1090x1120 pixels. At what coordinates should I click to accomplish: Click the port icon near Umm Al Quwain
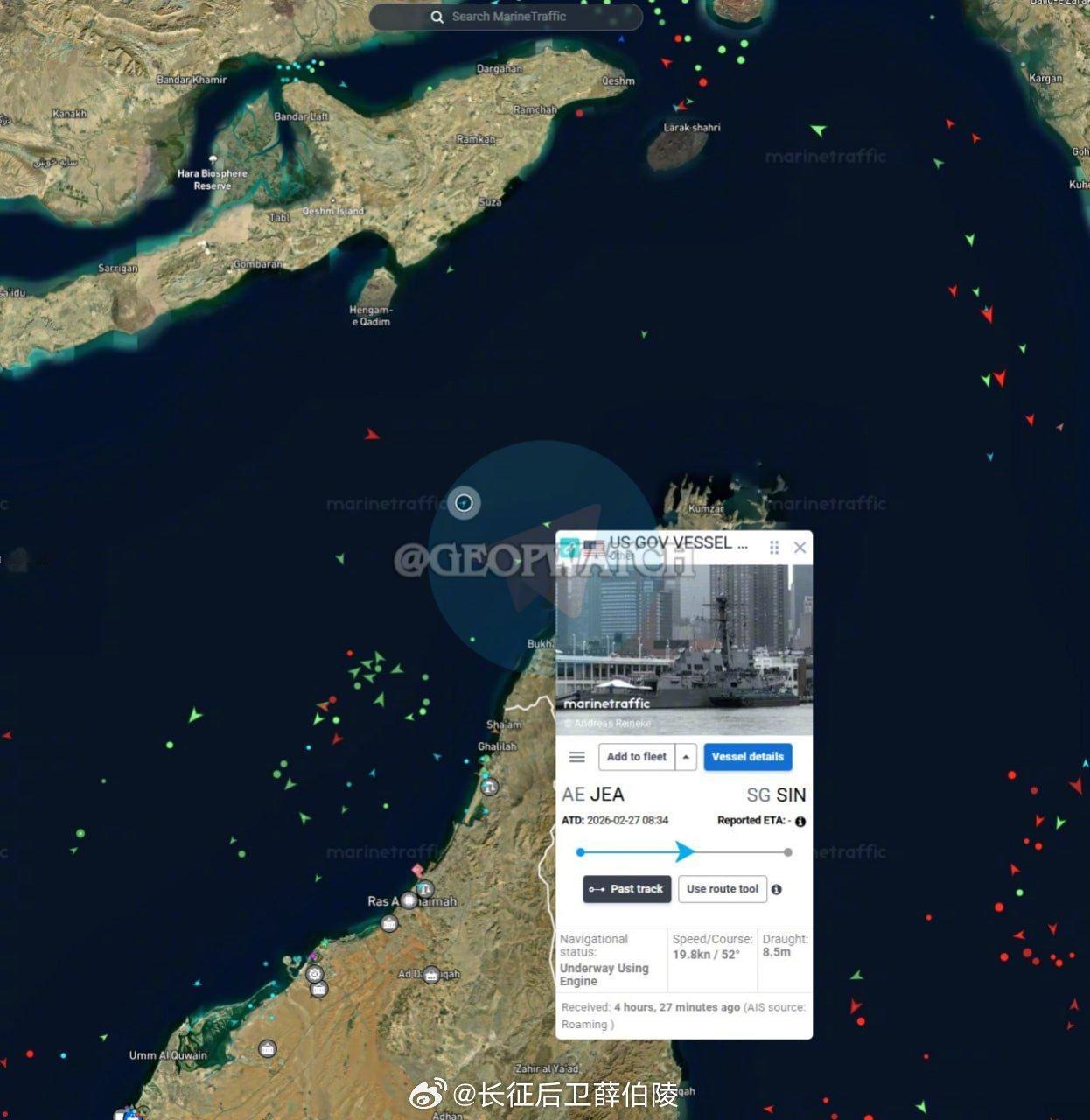(268, 1048)
